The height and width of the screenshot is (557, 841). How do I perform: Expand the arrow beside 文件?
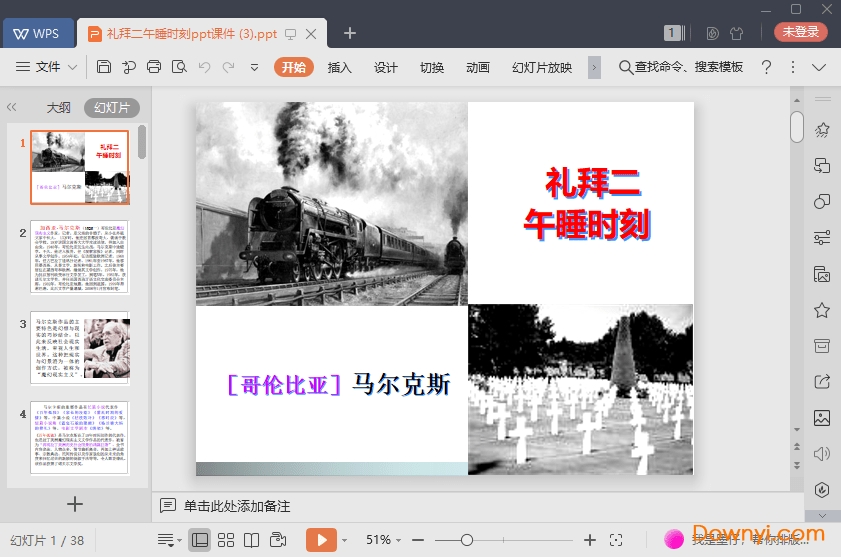pyautogui.click(x=72, y=68)
